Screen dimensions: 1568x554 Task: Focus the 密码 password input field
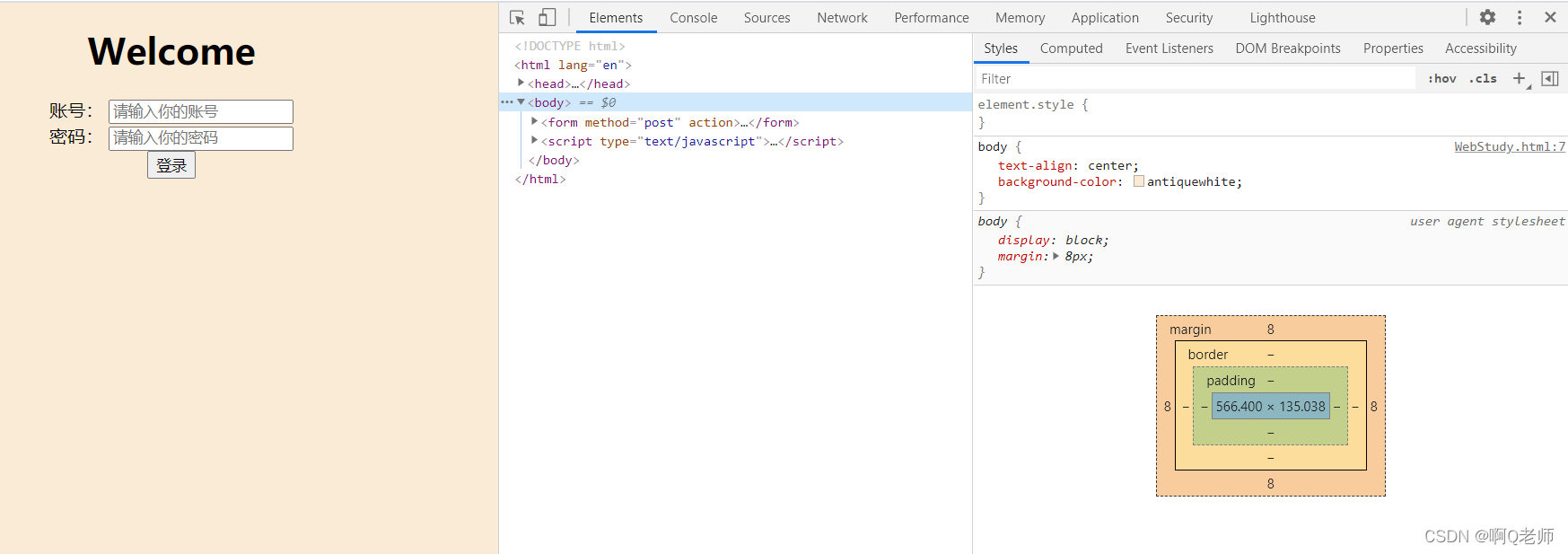[x=201, y=138]
